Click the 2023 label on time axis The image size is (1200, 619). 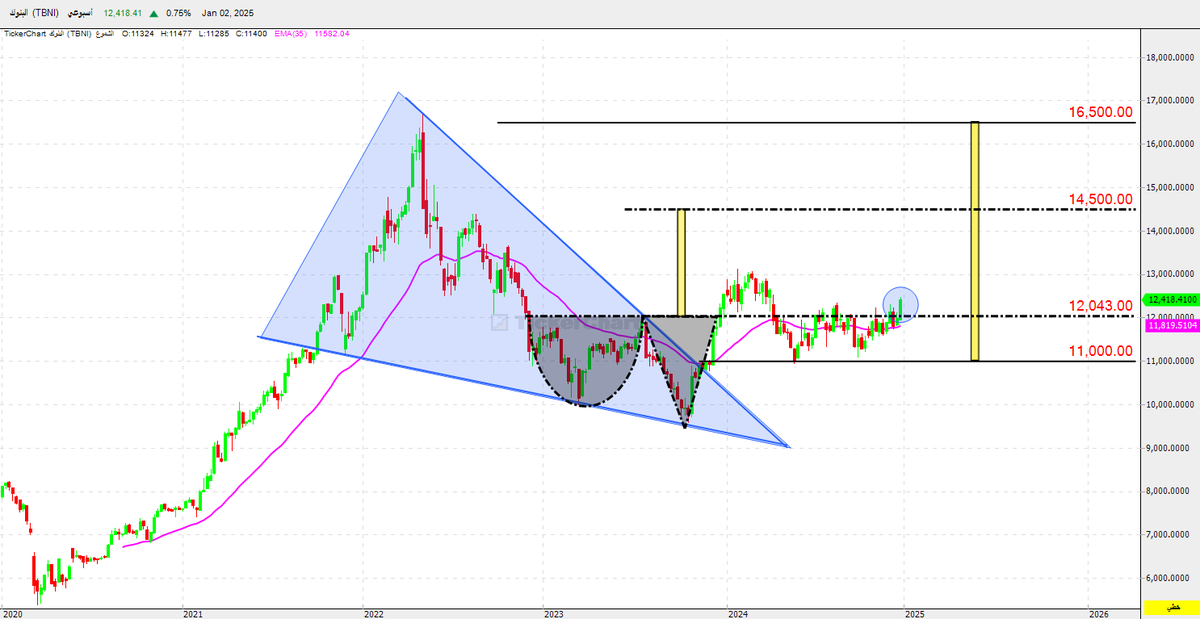556,612
